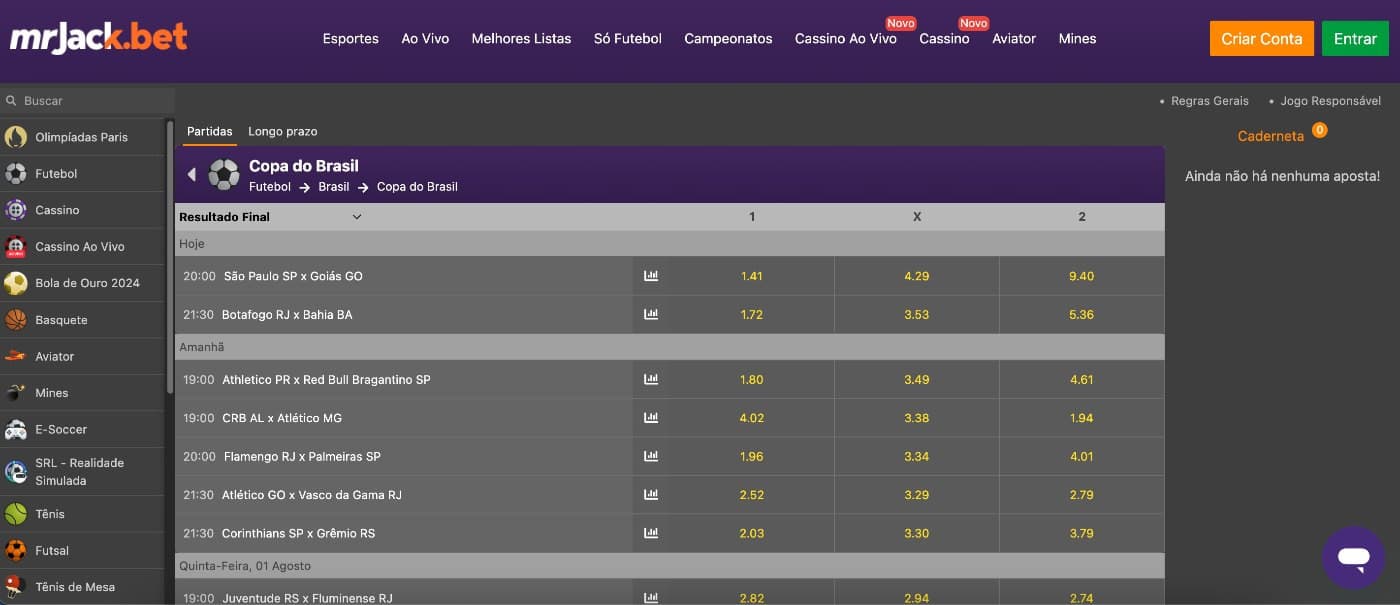Open the Campeonatos menu in top navigation
The height and width of the screenshot is (605, 1400).
(x=728, y=39)
